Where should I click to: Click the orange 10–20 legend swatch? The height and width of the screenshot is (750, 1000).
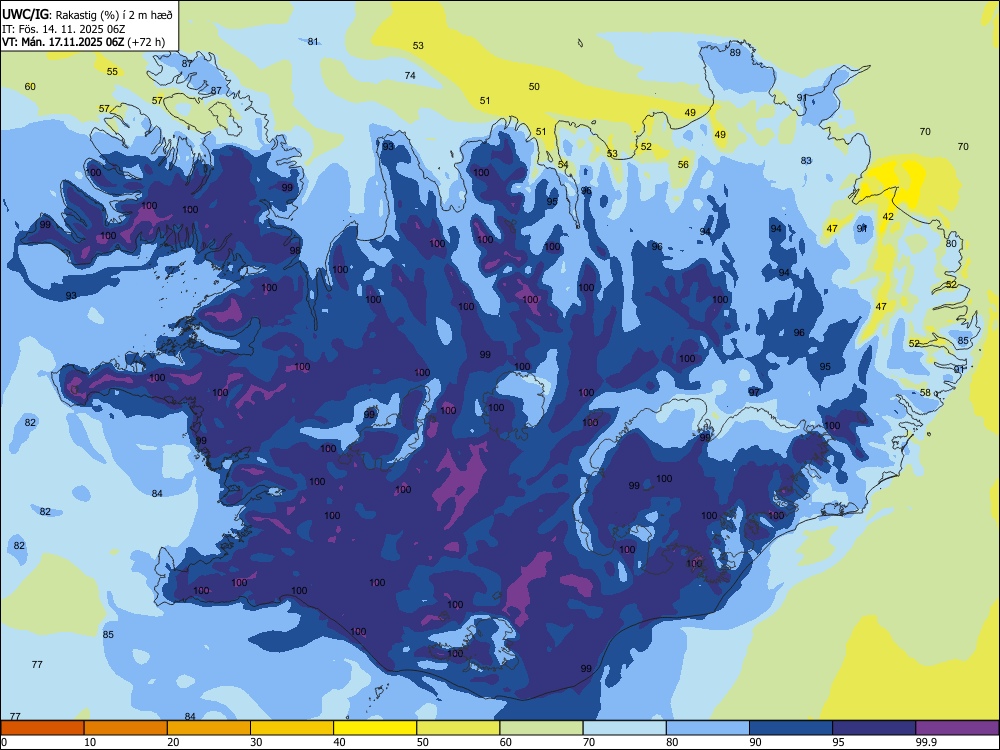(x=126, y=728)
